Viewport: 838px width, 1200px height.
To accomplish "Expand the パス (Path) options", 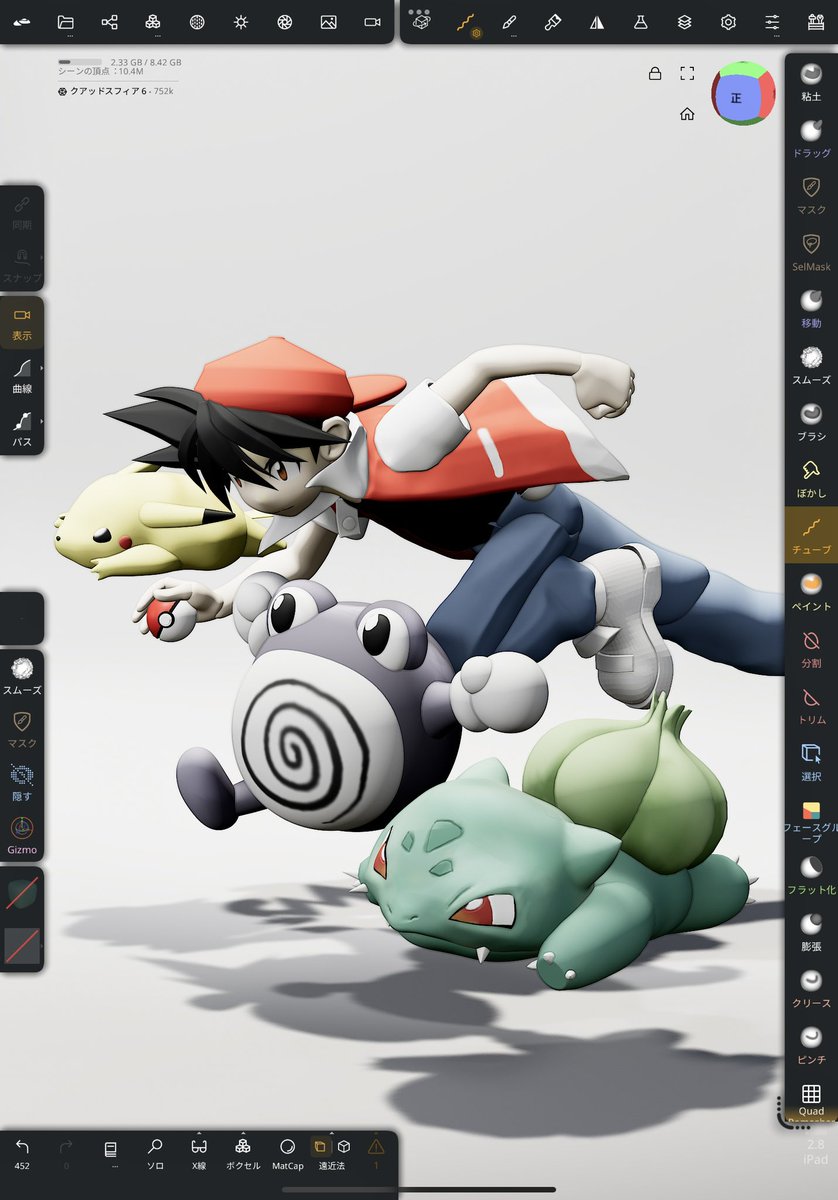I will 22,429.
